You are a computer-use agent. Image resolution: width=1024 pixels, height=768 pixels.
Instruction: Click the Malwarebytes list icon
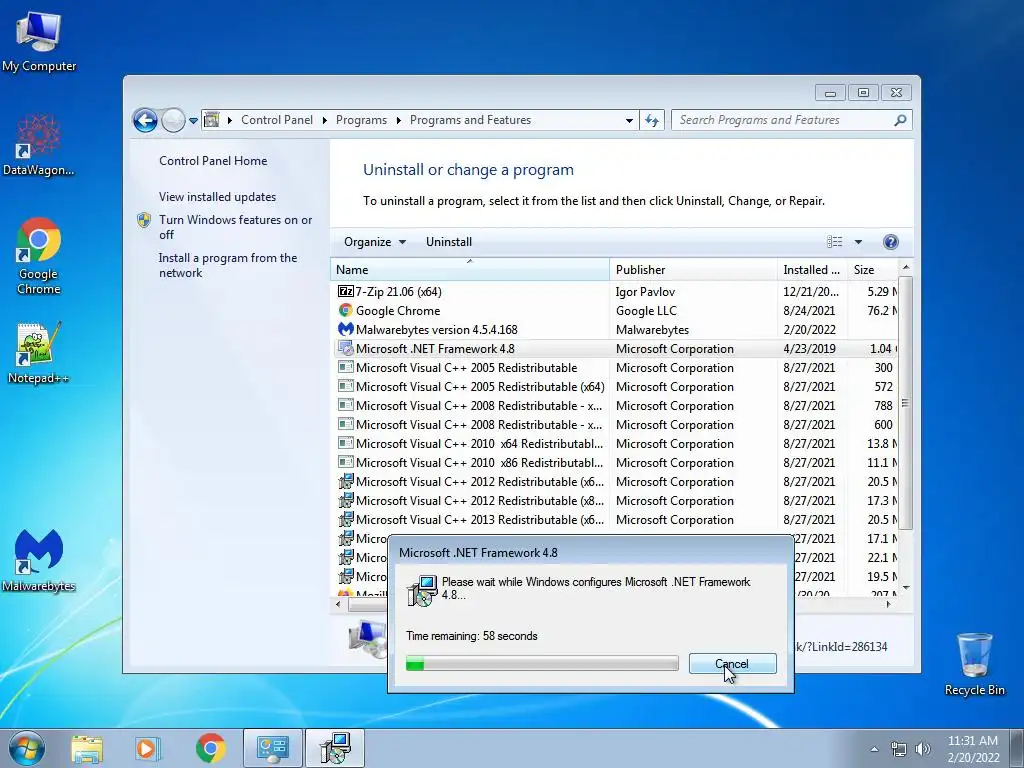click(345, 330)
